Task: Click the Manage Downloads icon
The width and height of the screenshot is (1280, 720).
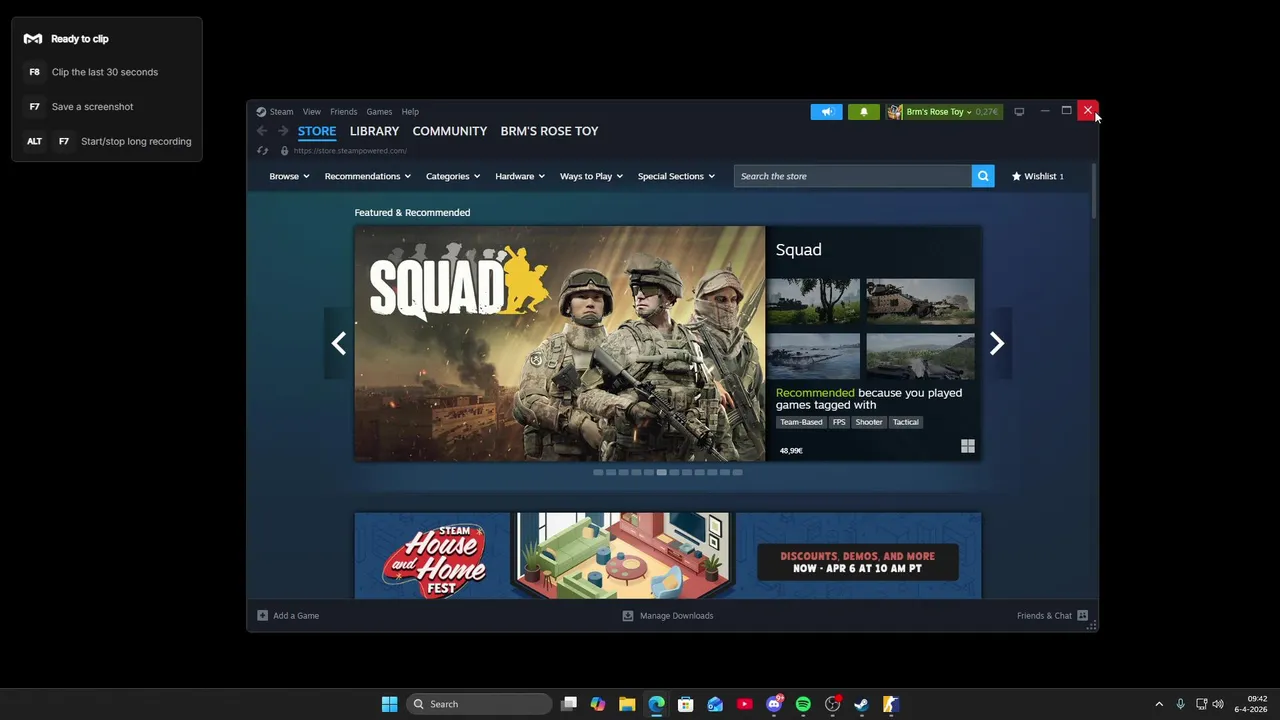Action: [628, 616]
